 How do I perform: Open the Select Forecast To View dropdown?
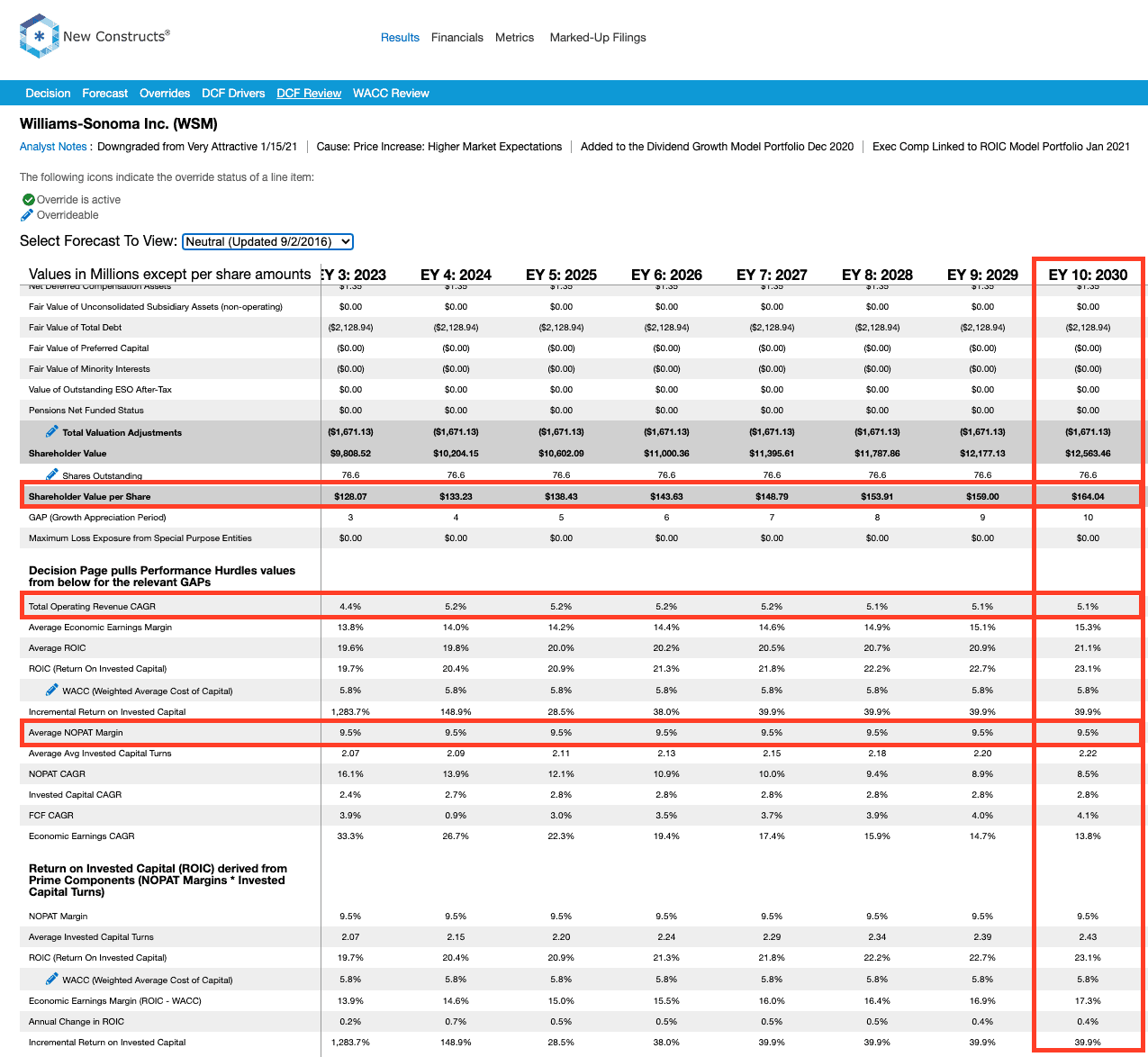point(267,241)
